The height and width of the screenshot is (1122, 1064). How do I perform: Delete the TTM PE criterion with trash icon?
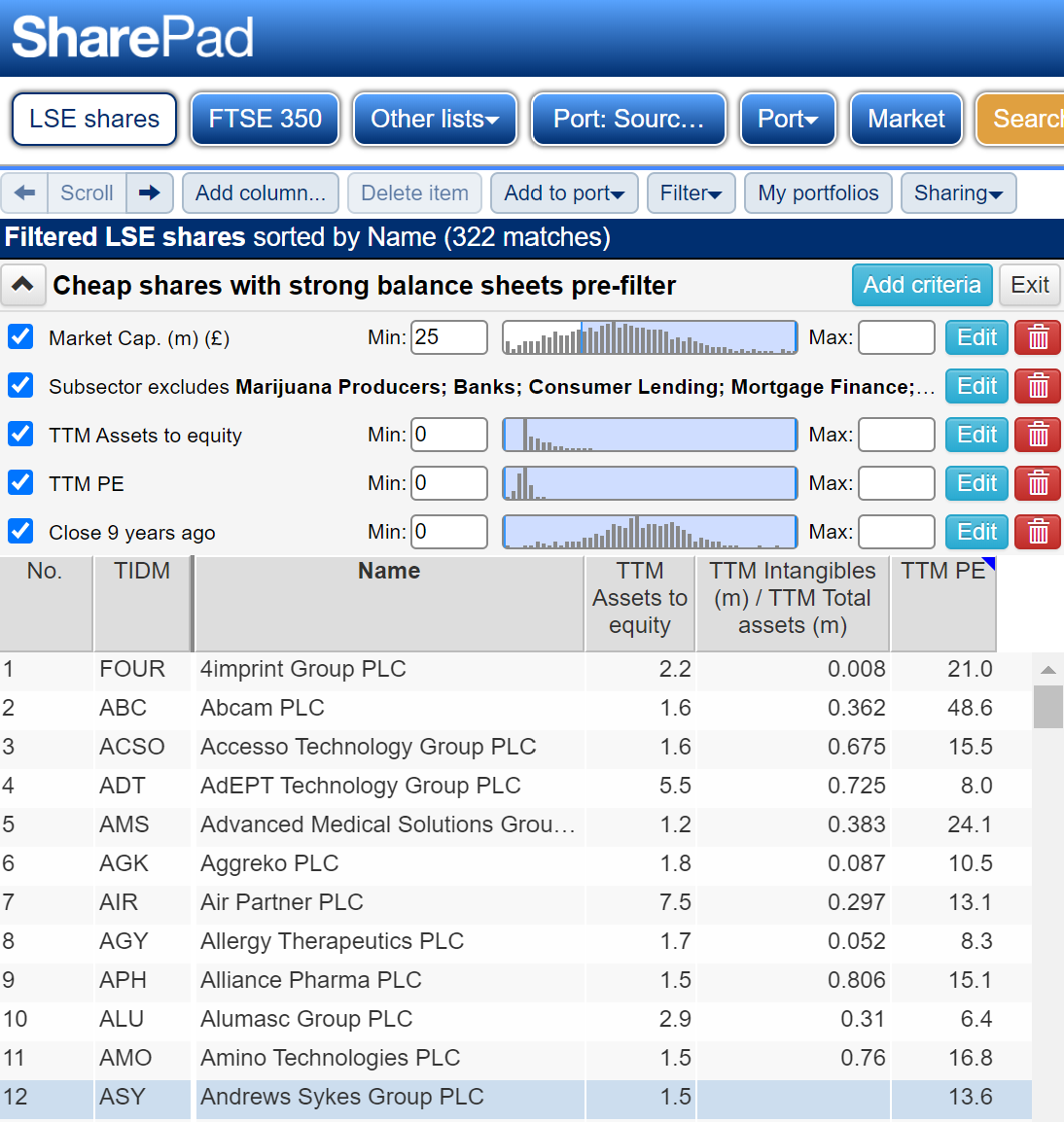(x=1038, y=484)
